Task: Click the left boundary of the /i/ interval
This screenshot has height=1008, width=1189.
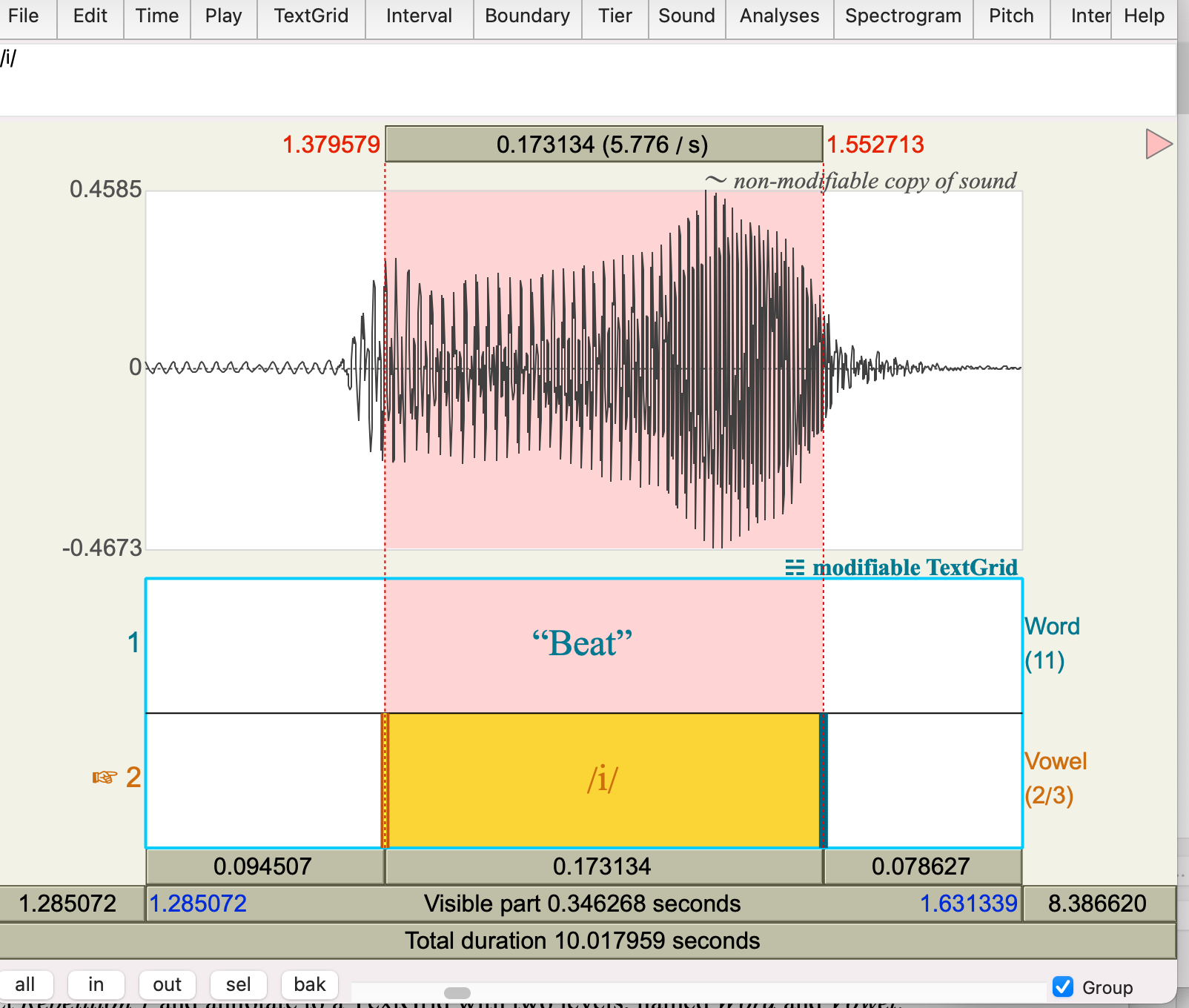Action: tap(385, 780)
